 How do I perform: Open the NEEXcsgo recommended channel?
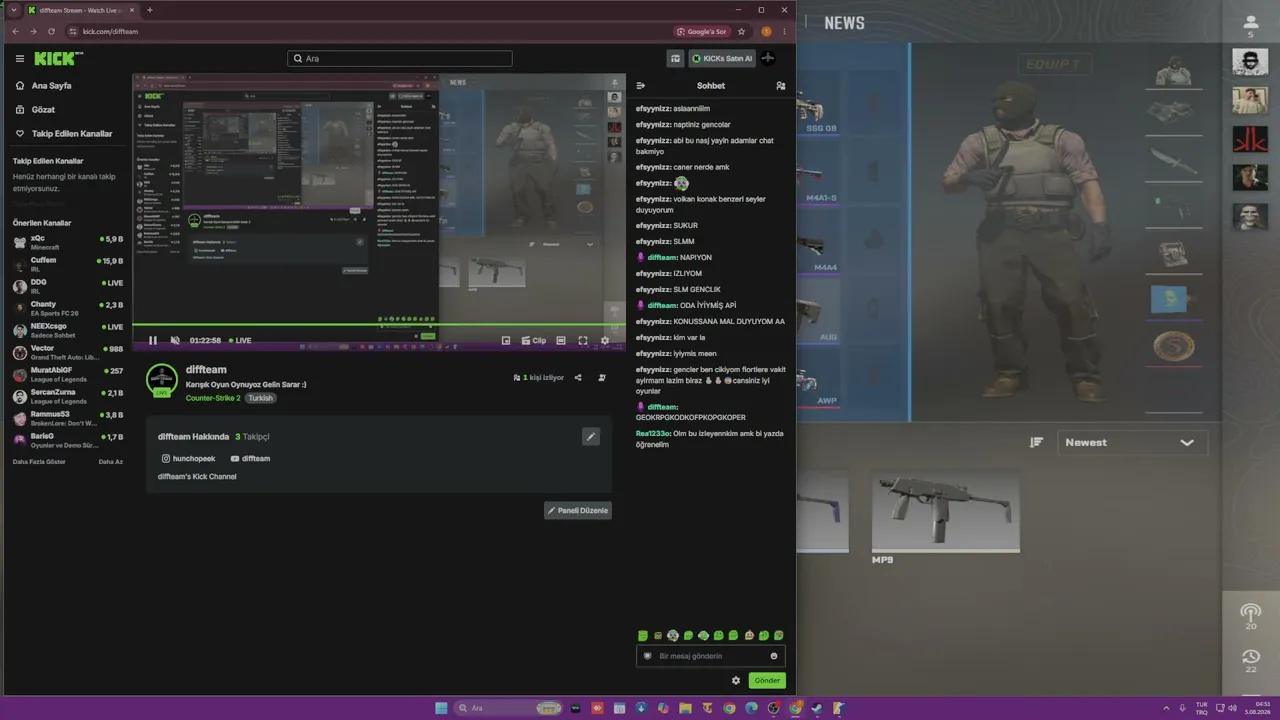(68, 331)
